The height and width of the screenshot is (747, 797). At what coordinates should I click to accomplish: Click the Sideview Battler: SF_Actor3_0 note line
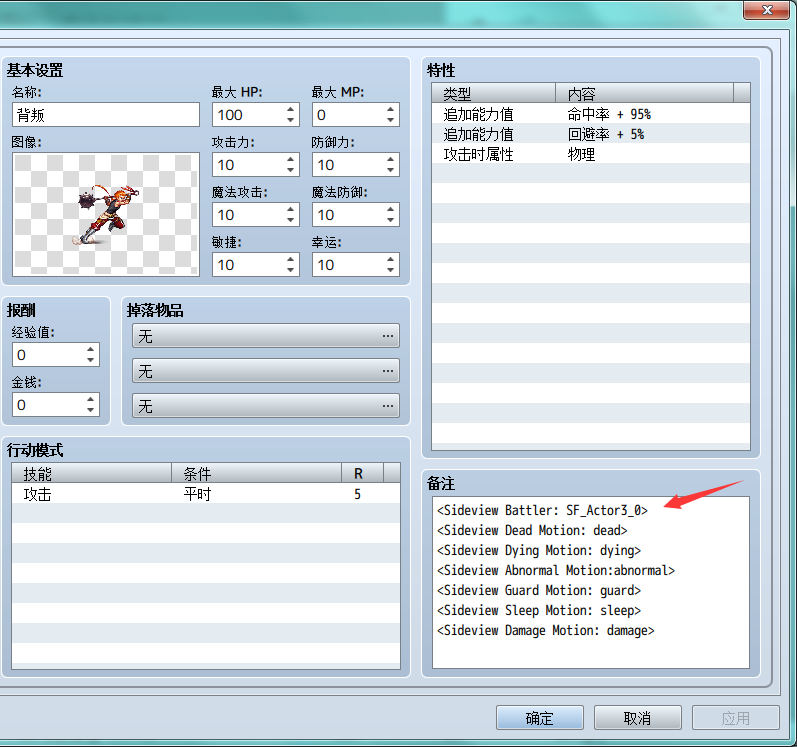coord(542,510)
